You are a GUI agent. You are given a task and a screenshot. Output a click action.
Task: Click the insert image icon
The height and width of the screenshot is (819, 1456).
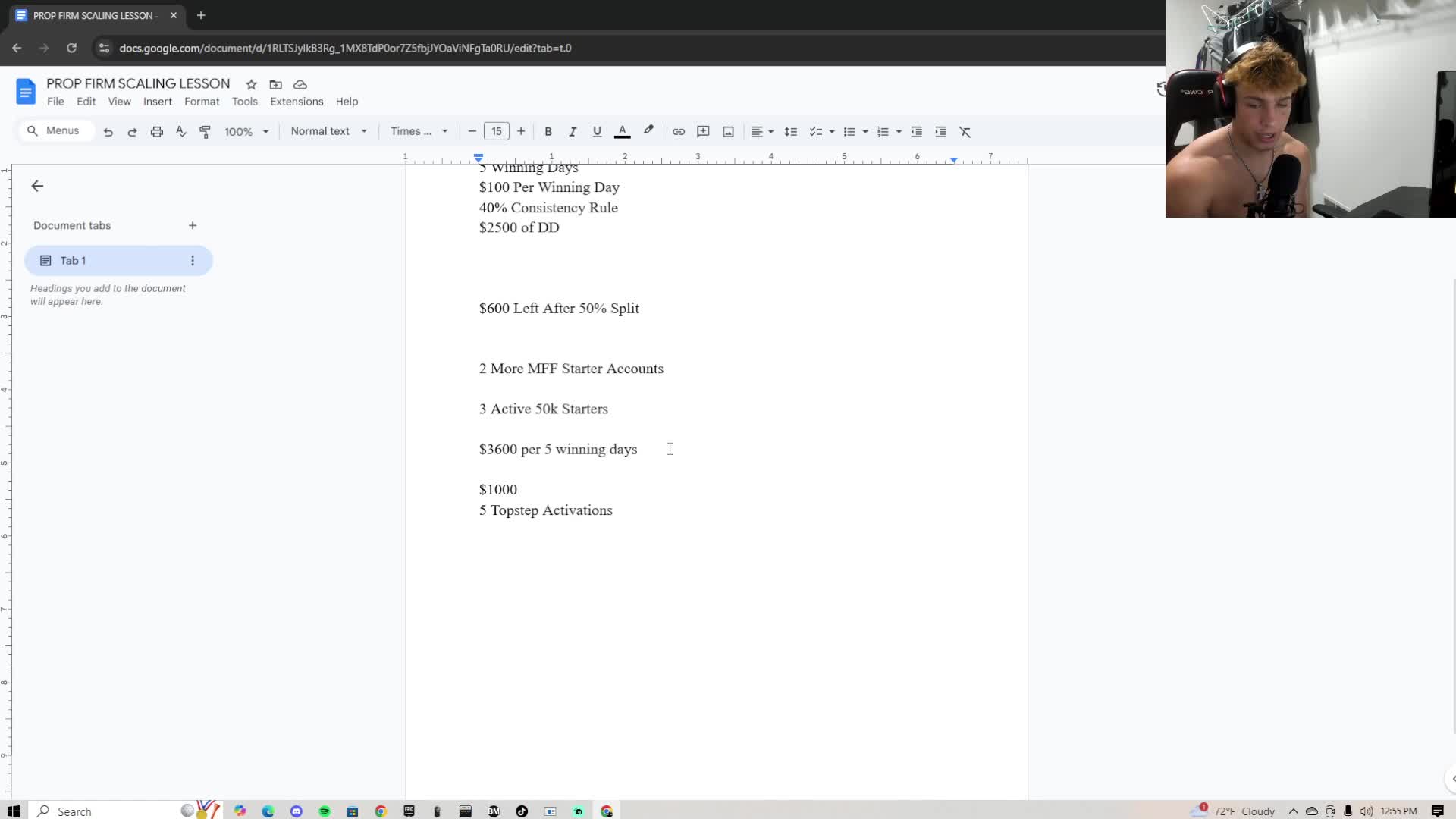tap(728, 132)
